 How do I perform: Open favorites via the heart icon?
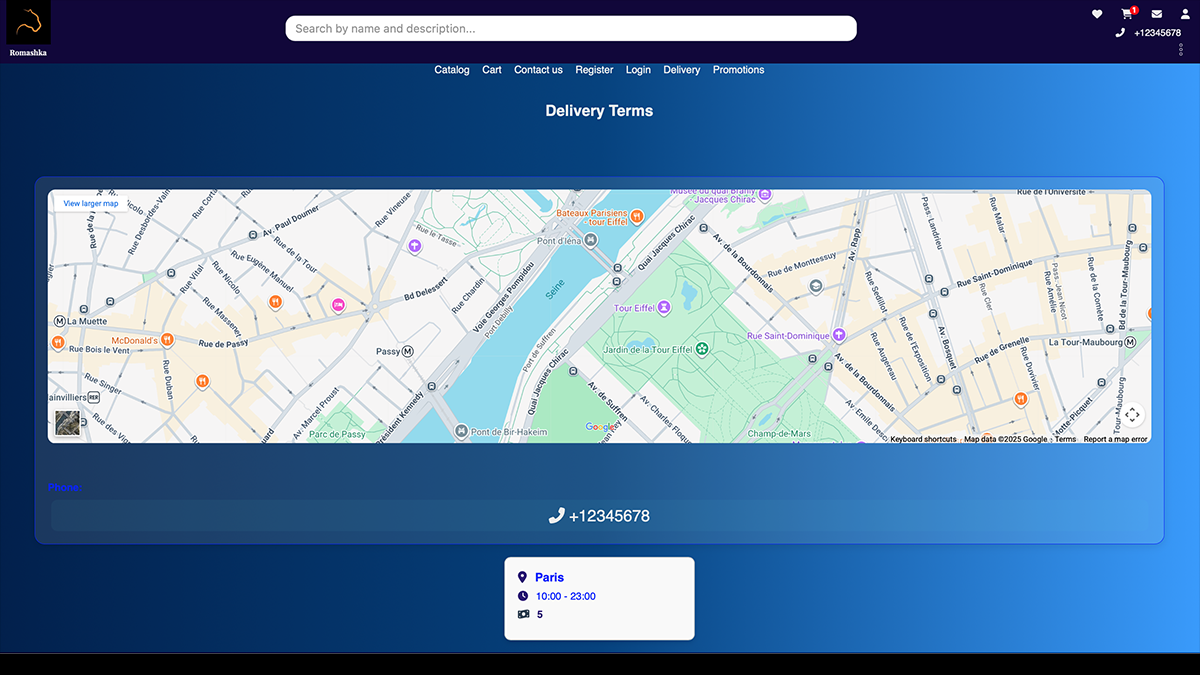1097,14
